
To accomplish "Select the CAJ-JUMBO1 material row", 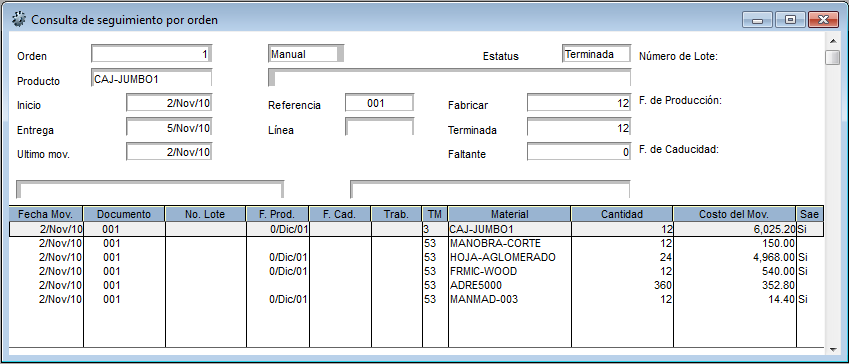I will [416, 229].
